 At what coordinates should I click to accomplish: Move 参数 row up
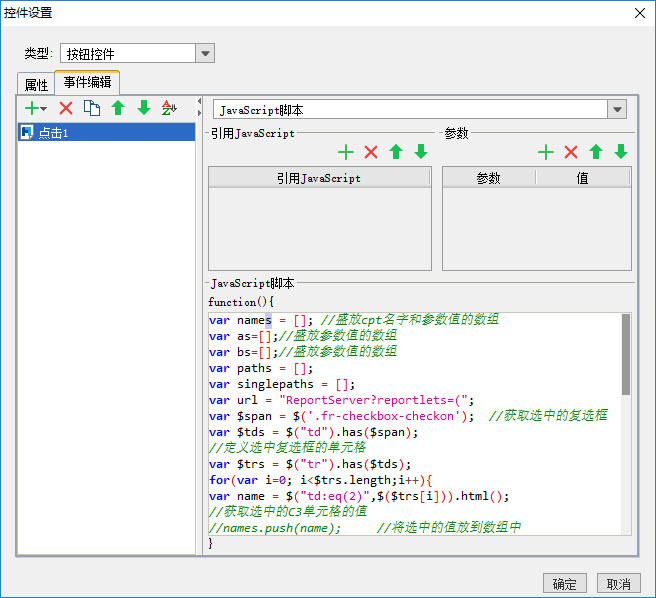[x=596, y=152]
